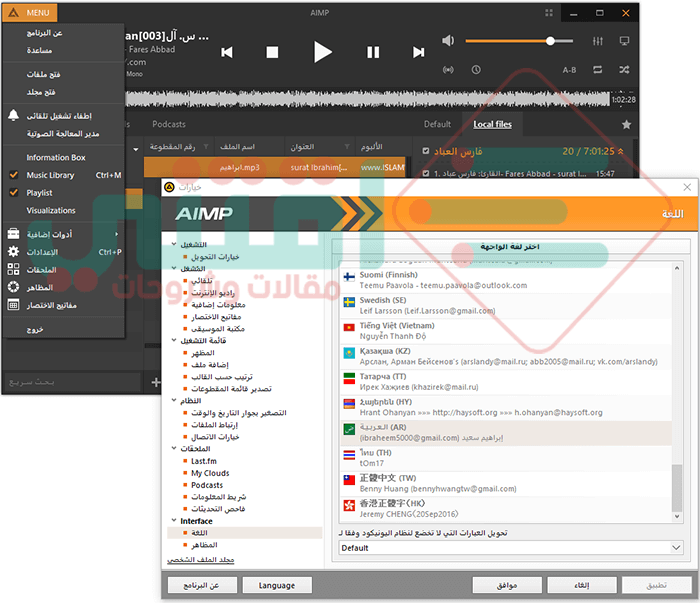Click عن البرنامج button in options dialog
Screen dimensions: 700x603
201,585
